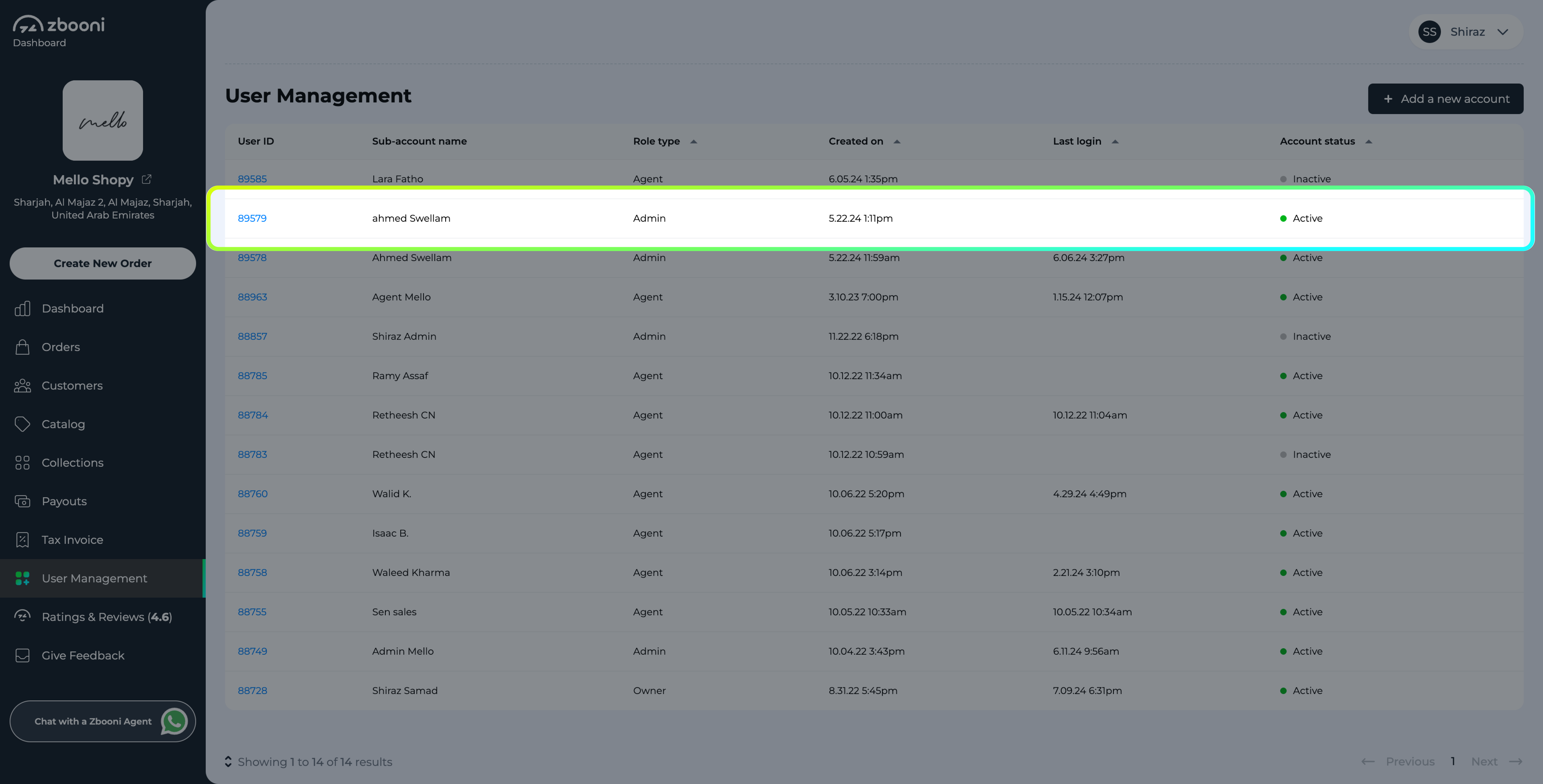
Task: Click Inactive status of Shiraz Admin
Action: [1306, 336]
